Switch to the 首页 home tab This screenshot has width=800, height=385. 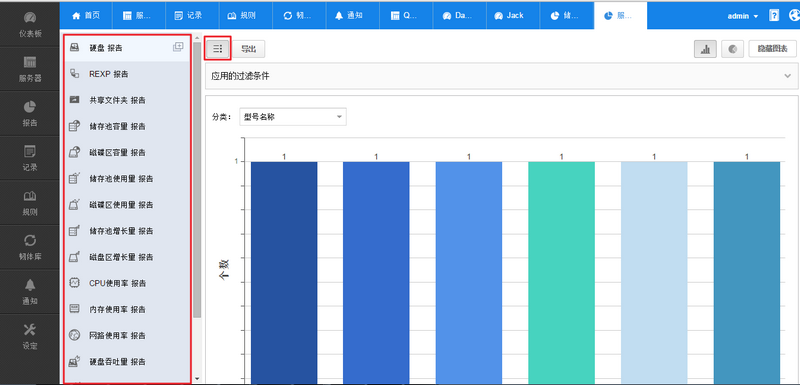click(x=86, y=16)
